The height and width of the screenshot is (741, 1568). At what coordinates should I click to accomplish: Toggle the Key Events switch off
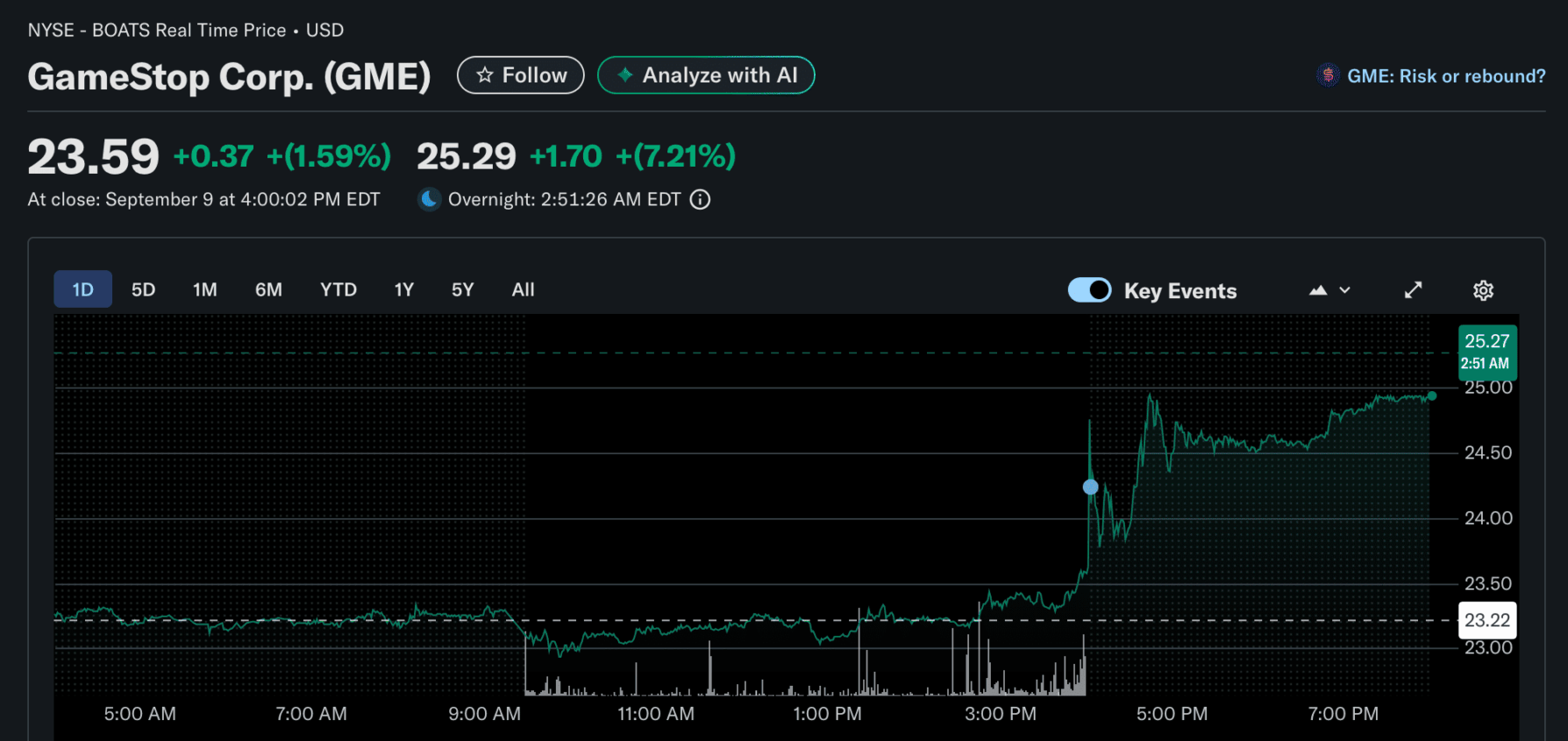(1089, 290)
